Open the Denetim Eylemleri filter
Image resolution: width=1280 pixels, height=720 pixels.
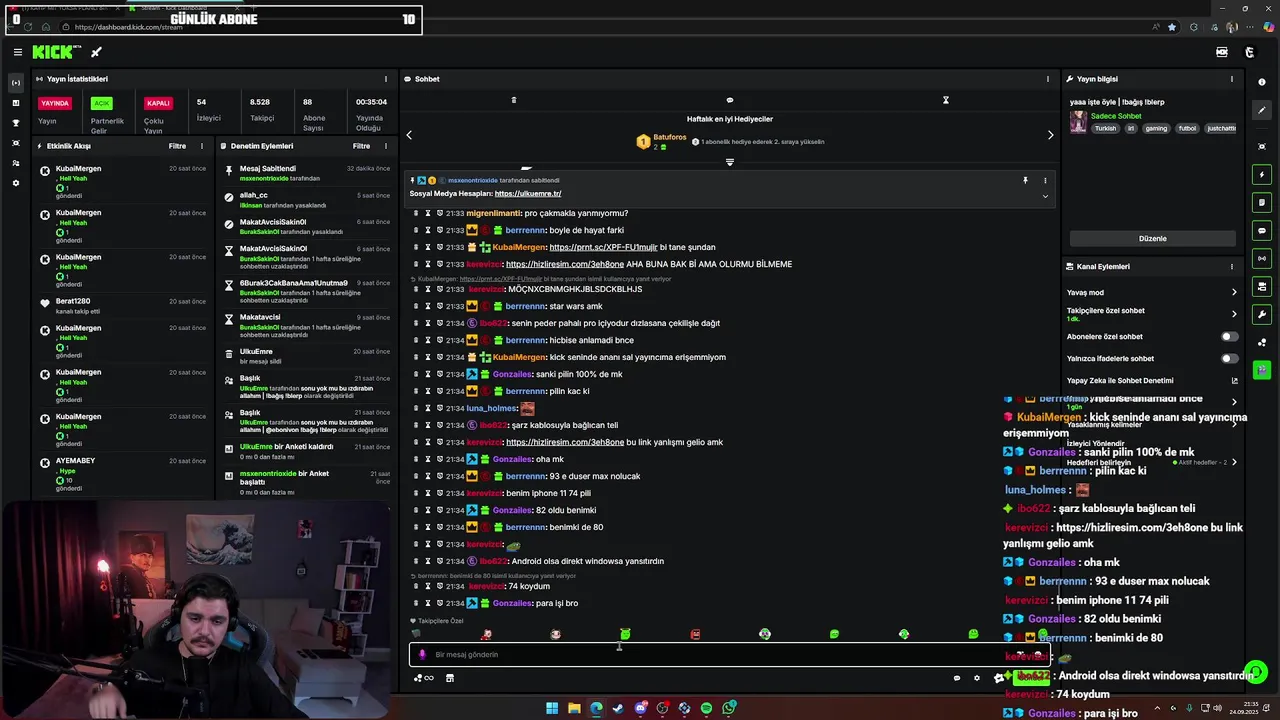click(x=361, y=146)
